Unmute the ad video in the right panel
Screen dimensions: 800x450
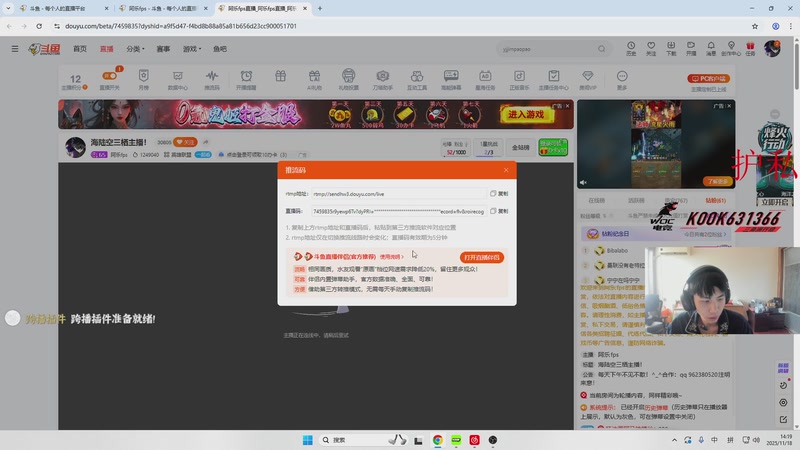tap(583, 182)
